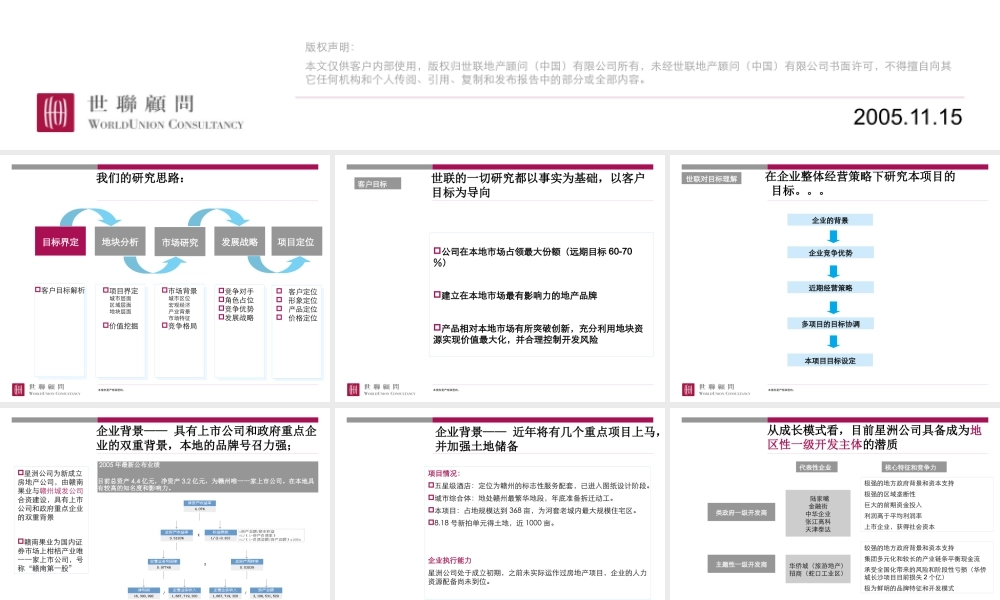
Task: Click the checkbox bullet beside 客户目标解析
Action: 38,290
